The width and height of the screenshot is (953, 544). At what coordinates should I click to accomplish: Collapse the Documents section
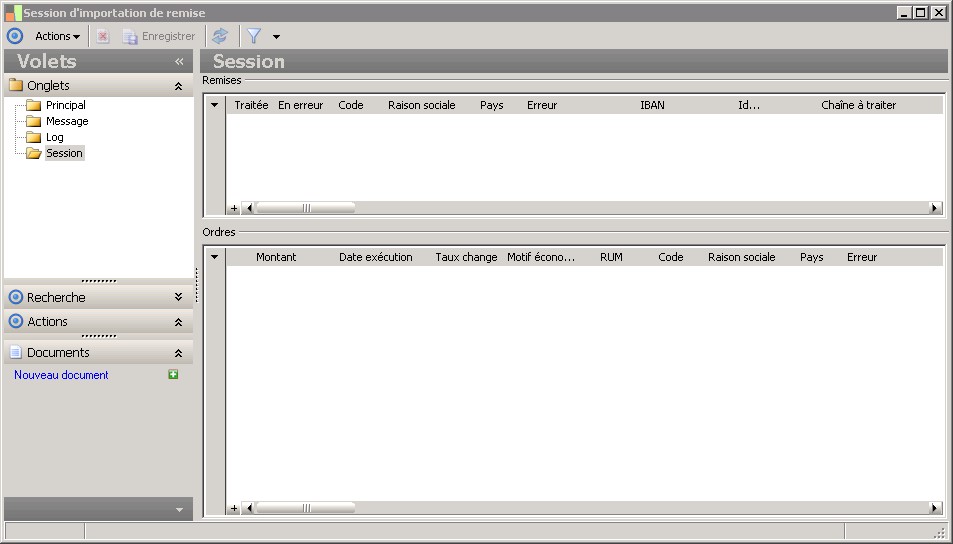[x=178, y=353]
